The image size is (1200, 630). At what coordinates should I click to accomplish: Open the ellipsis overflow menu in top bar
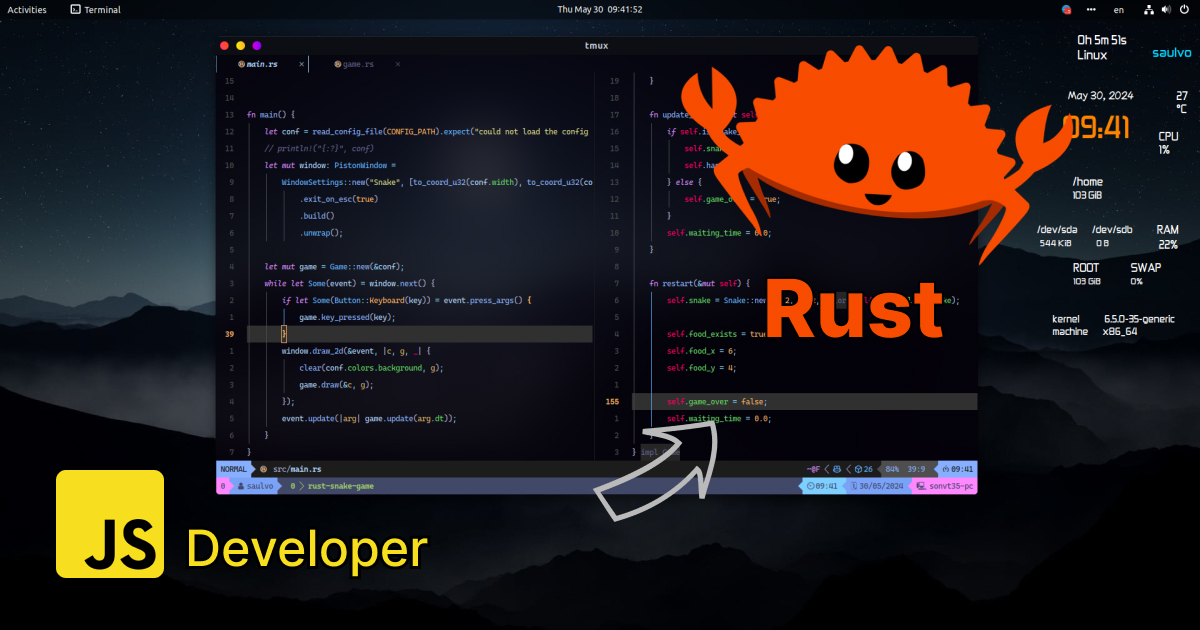pos(1091,9)
